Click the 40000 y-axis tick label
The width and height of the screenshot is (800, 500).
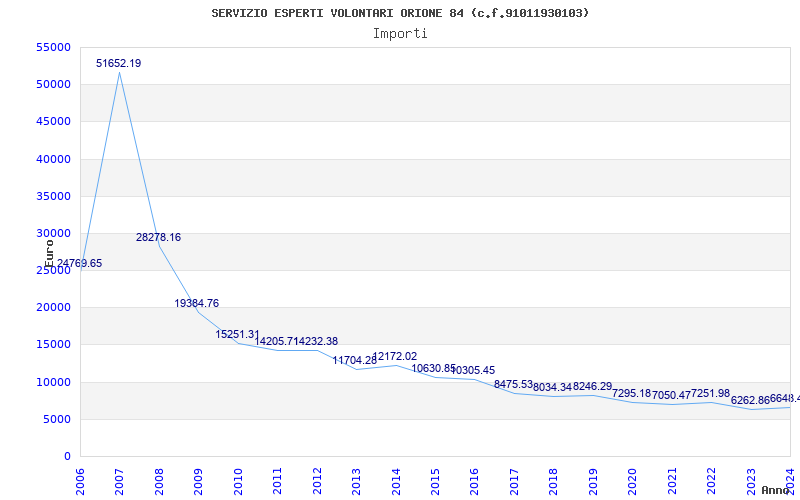[x=53, y=159]
